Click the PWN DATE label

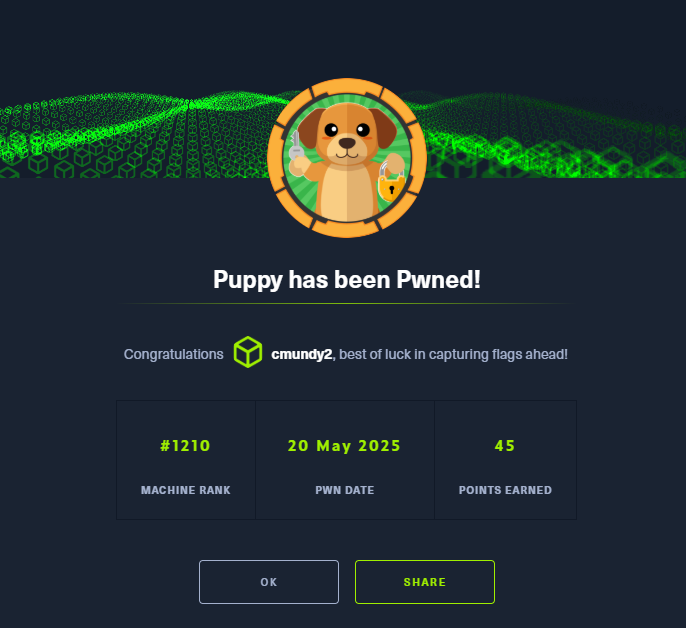click(x=345, y=490)
